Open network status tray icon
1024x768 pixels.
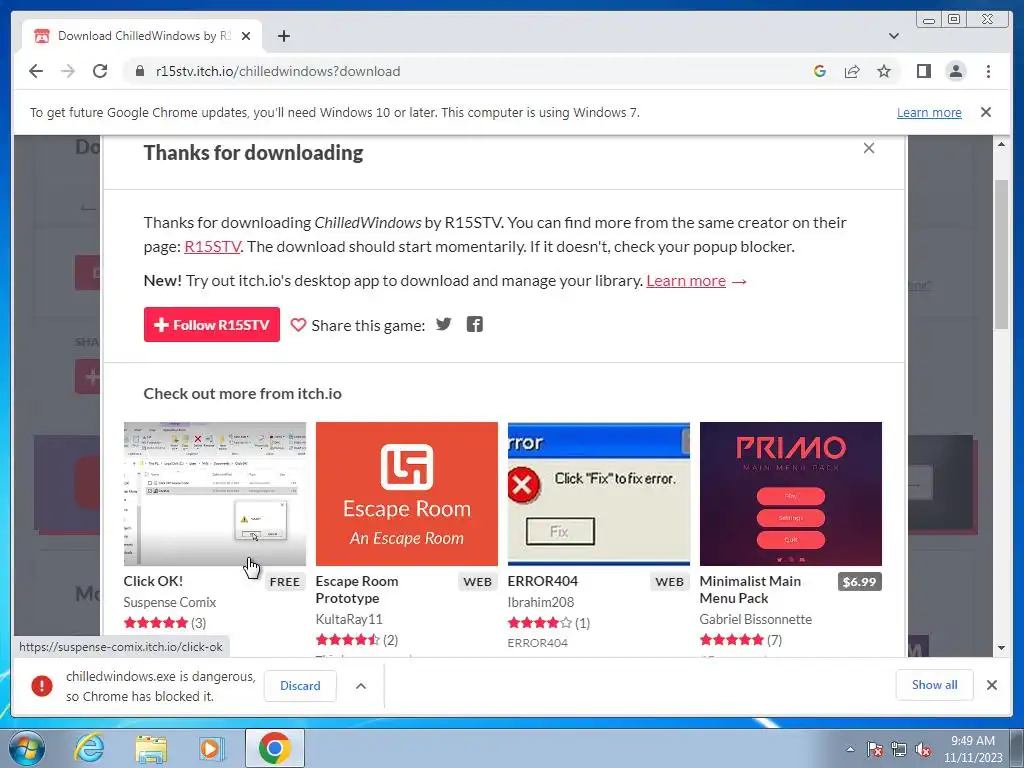(899, 750)
